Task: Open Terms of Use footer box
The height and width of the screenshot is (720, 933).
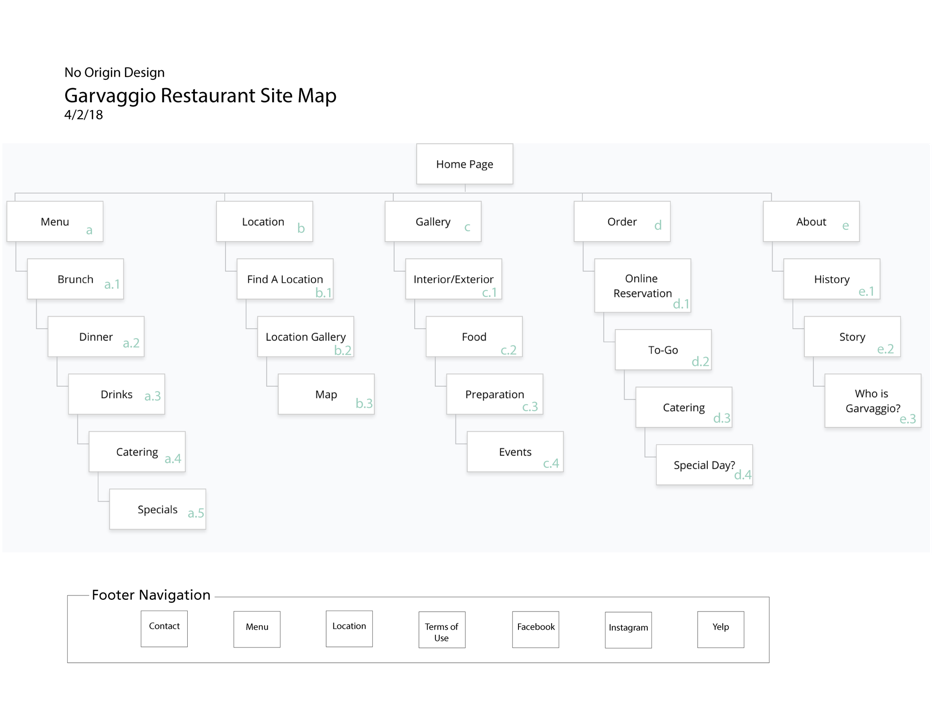Action: tap(441, 632)
